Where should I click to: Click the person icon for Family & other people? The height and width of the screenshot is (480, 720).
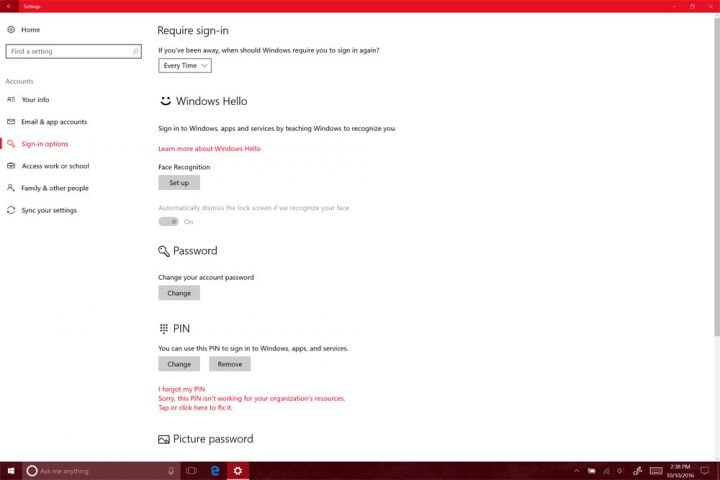click(x=11, y=188)
